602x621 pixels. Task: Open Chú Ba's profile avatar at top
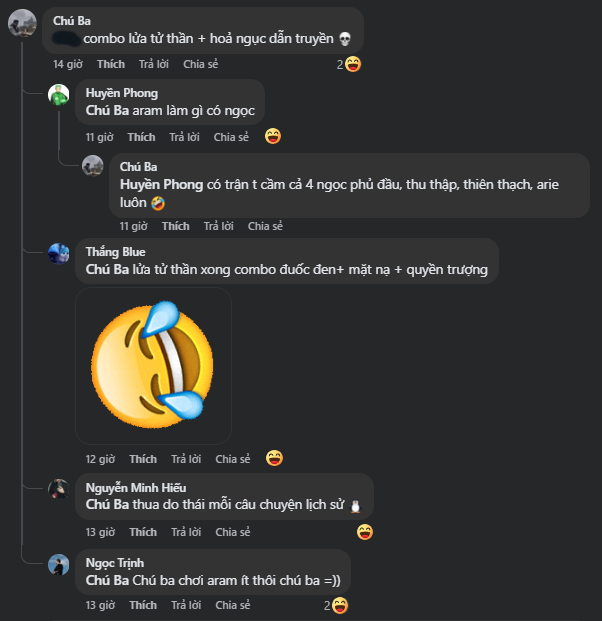pos(23,23)
